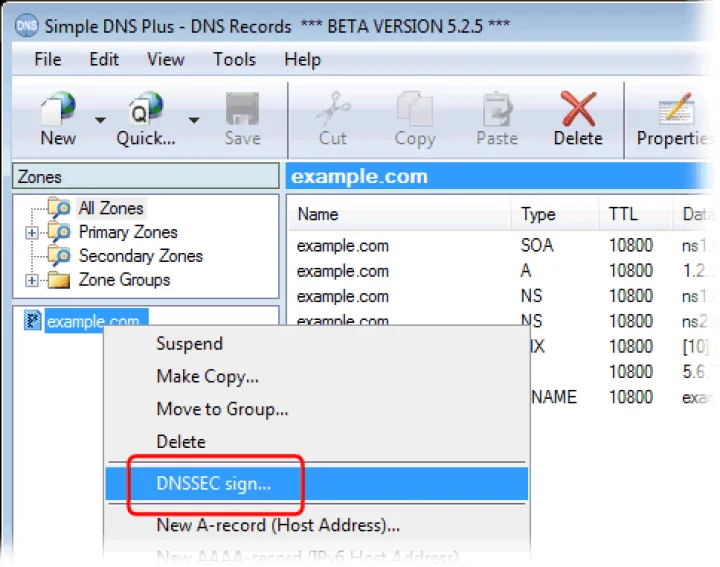Click the Cut scissors icon
Screen dimensions: 720x567
(x=332, y=108)
